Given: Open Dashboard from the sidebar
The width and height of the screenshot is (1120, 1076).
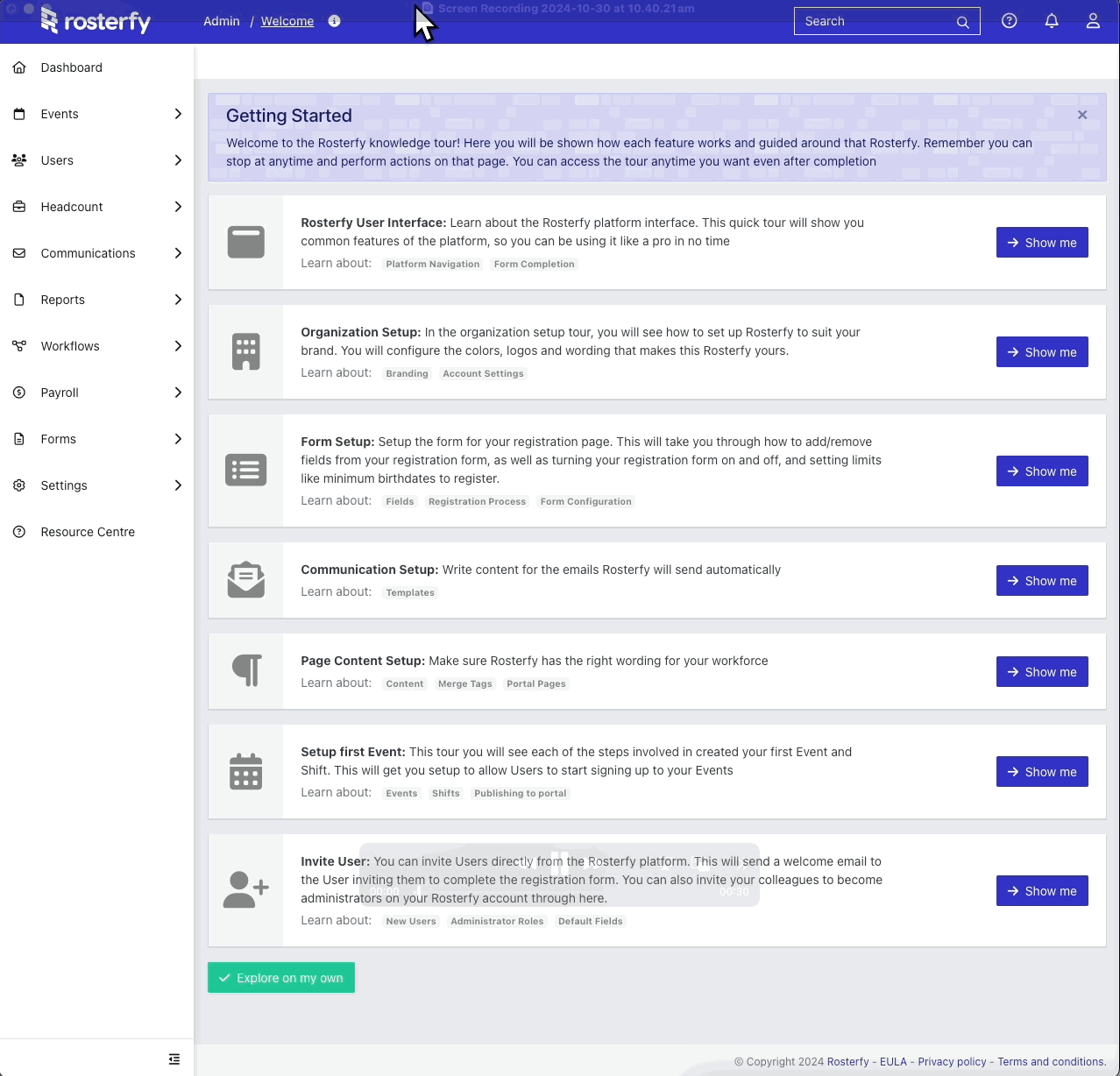Looking at the screenshot, I should (x=96, y=67).
